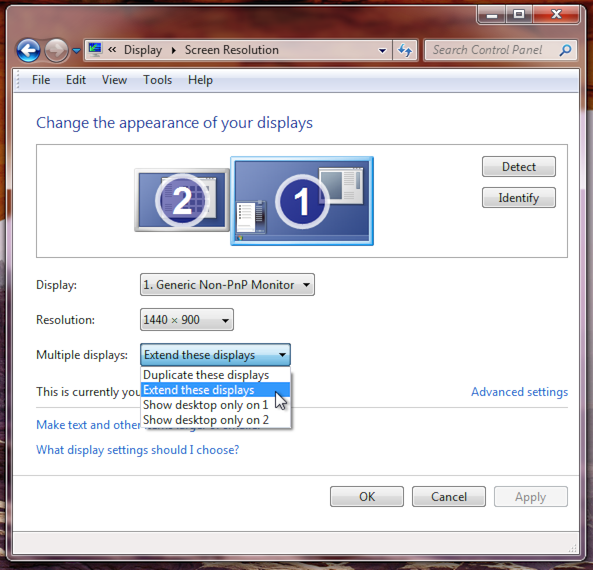
Task: Click the Control Panel icon in address bar
Action: point(95,50)
